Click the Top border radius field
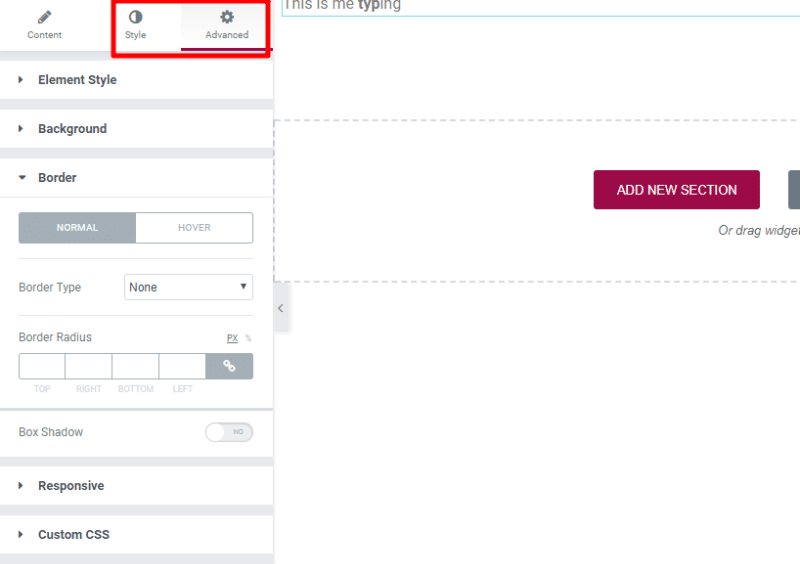Screen dimensions: 800x564 point(42,366)
